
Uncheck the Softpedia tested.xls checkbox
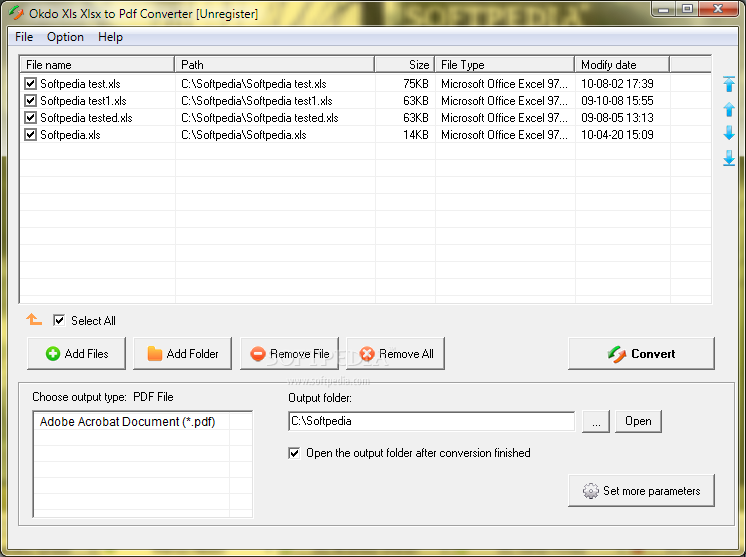(x=30, y=117)
